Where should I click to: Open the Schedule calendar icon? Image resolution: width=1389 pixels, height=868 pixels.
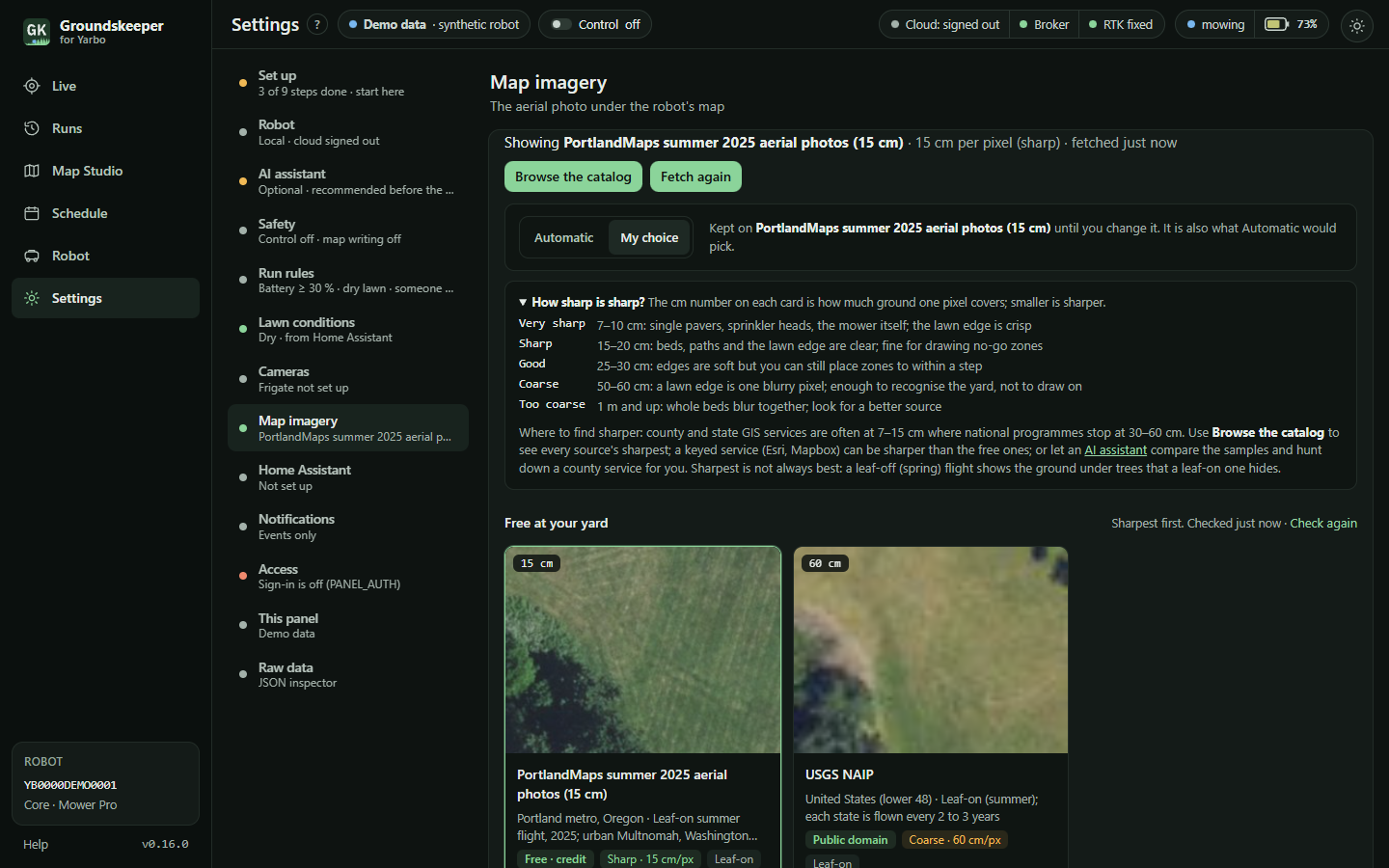pos(32,213)
